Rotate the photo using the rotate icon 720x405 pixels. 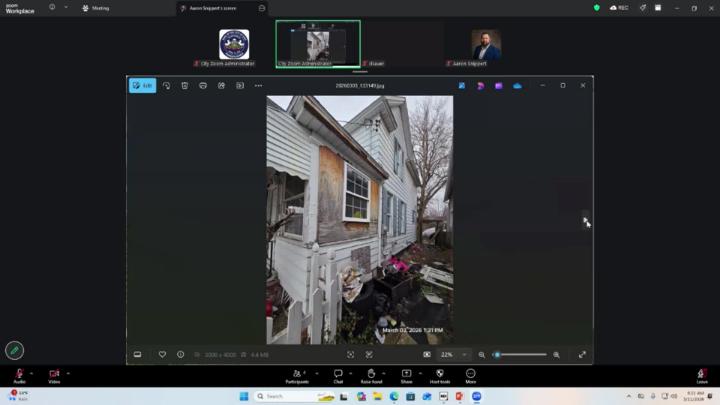pos(166,86)
